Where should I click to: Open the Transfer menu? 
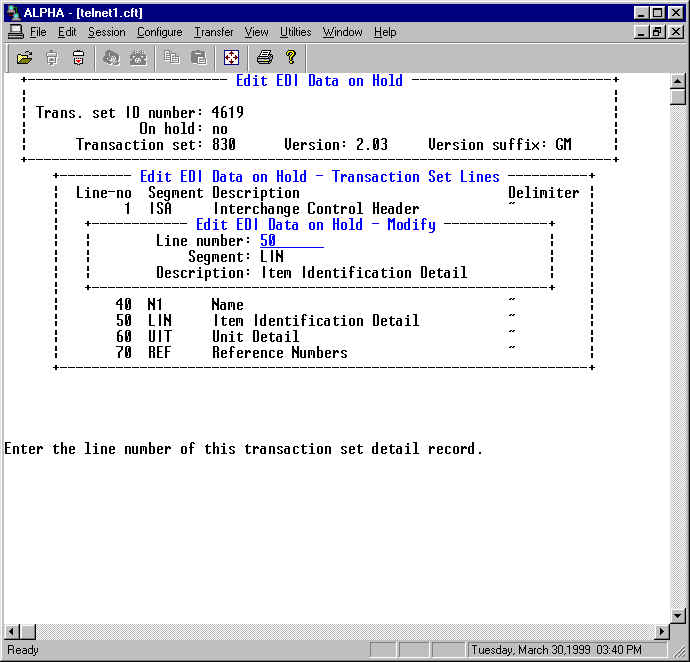pos(213,32)
